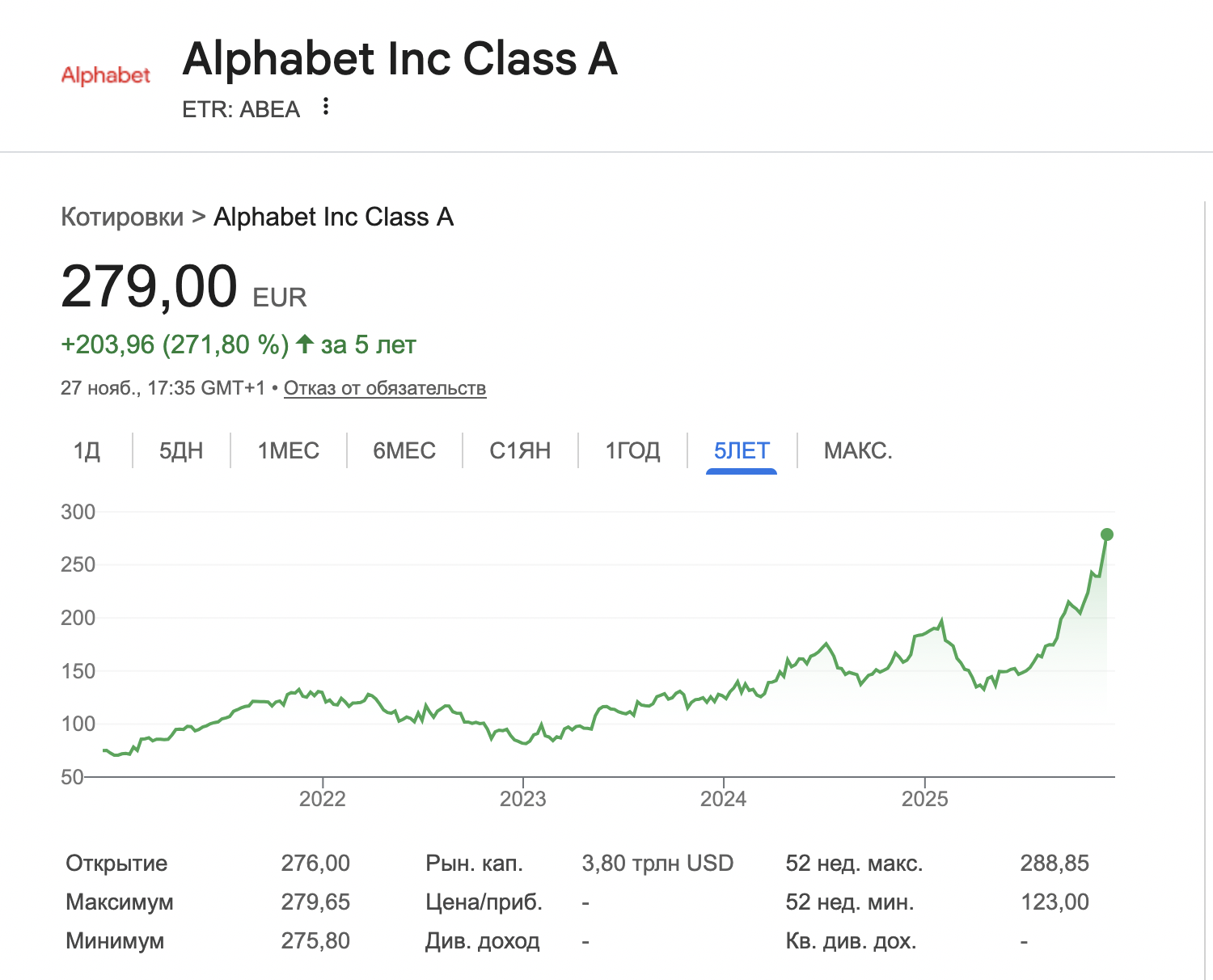Select the 5ДН time range
The image size is (1213, 980).
(x=181, y=450)
